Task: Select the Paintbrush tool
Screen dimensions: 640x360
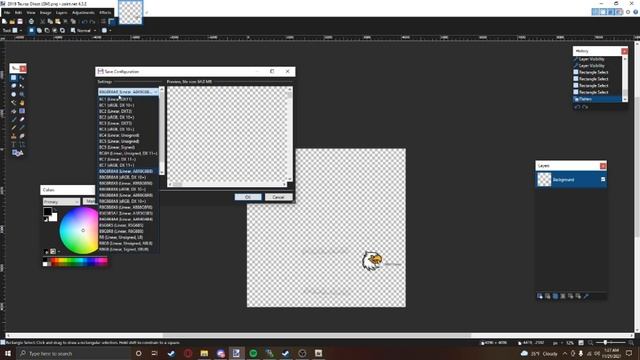Action: point(13,119)
